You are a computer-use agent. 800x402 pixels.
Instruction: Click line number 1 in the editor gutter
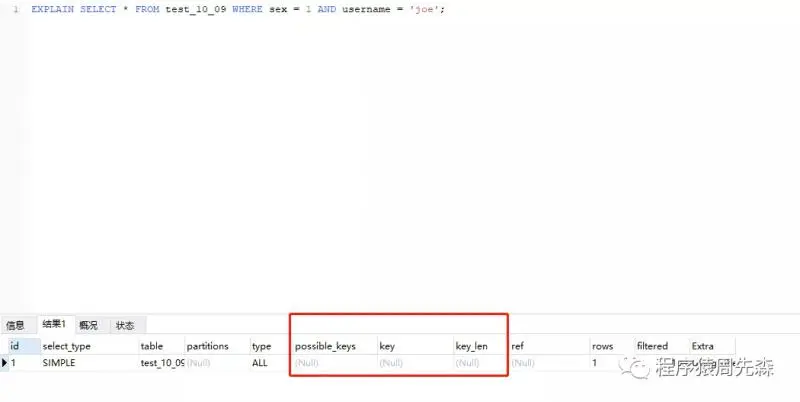tap(15, 9)
